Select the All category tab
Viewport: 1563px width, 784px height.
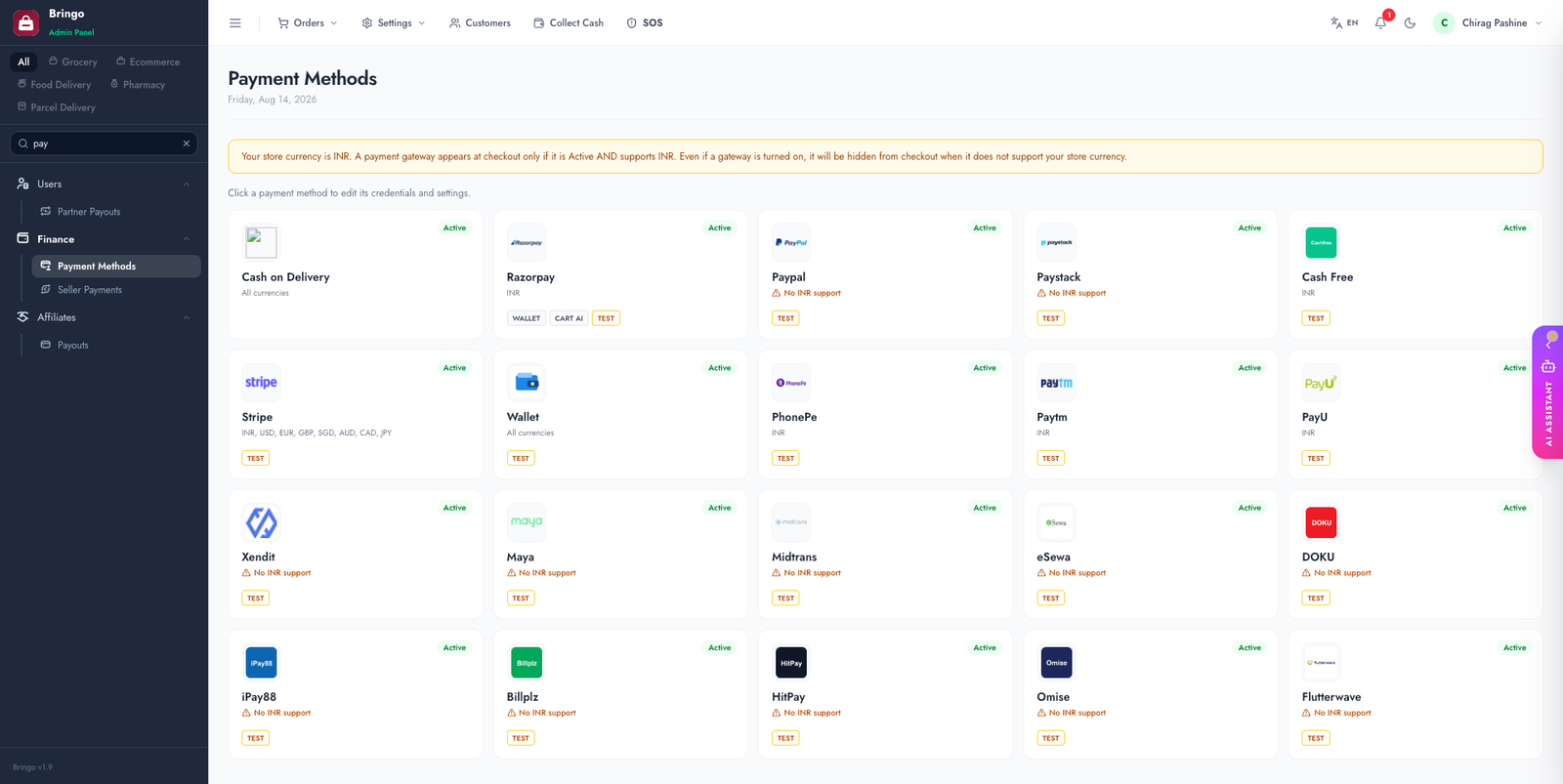click(23, 62)
